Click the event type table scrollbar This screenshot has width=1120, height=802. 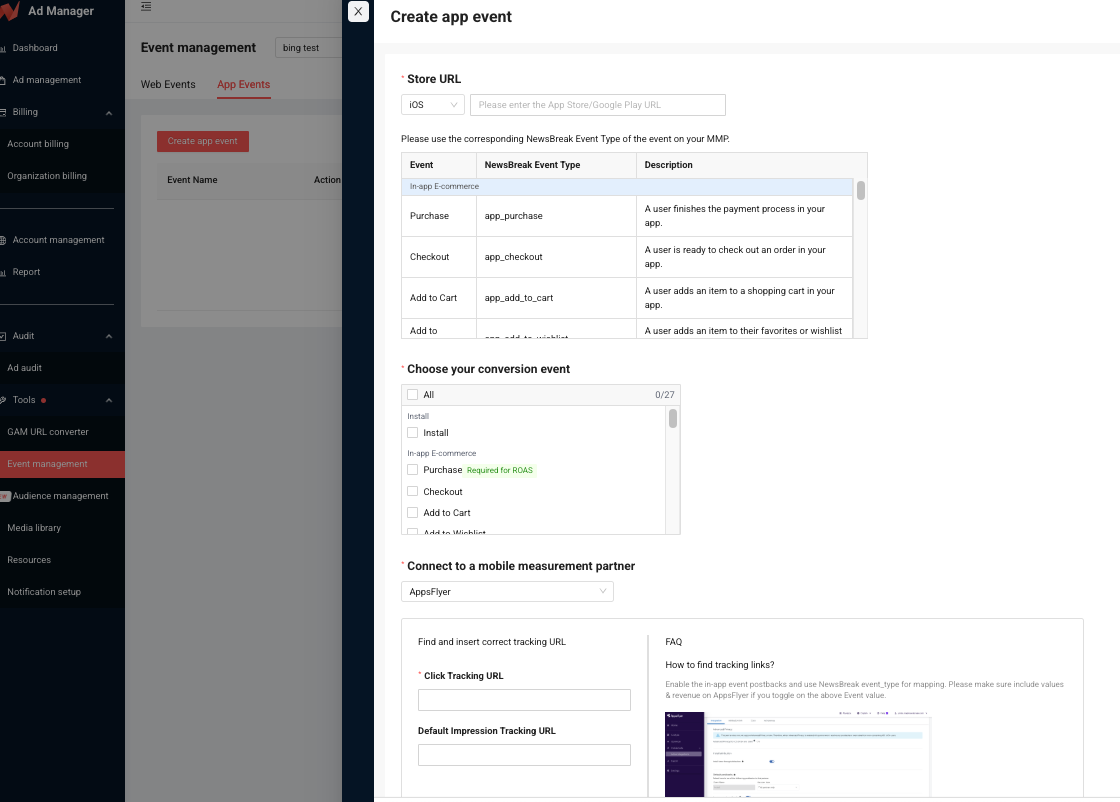click(x=860, y=191)
